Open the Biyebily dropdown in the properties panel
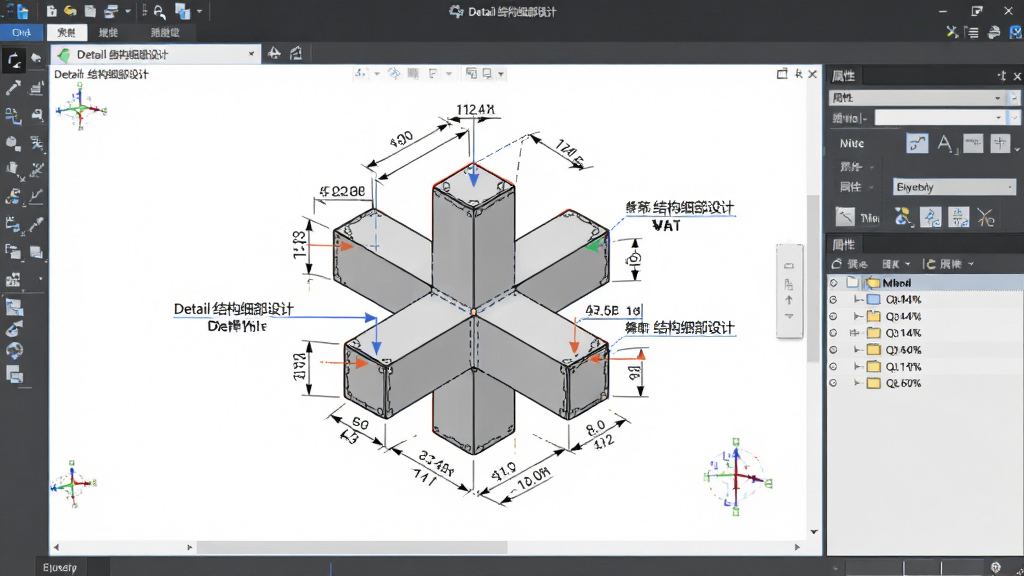Image resolution: width=1024 pixels, height=576 pixels. tap(954, 187)
